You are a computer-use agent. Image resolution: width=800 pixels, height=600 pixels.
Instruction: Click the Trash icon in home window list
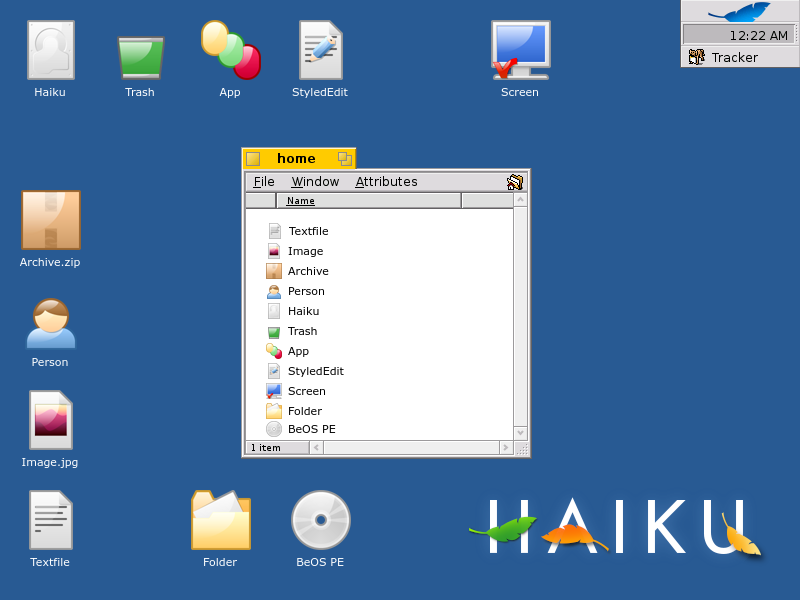tap(274, 333)
